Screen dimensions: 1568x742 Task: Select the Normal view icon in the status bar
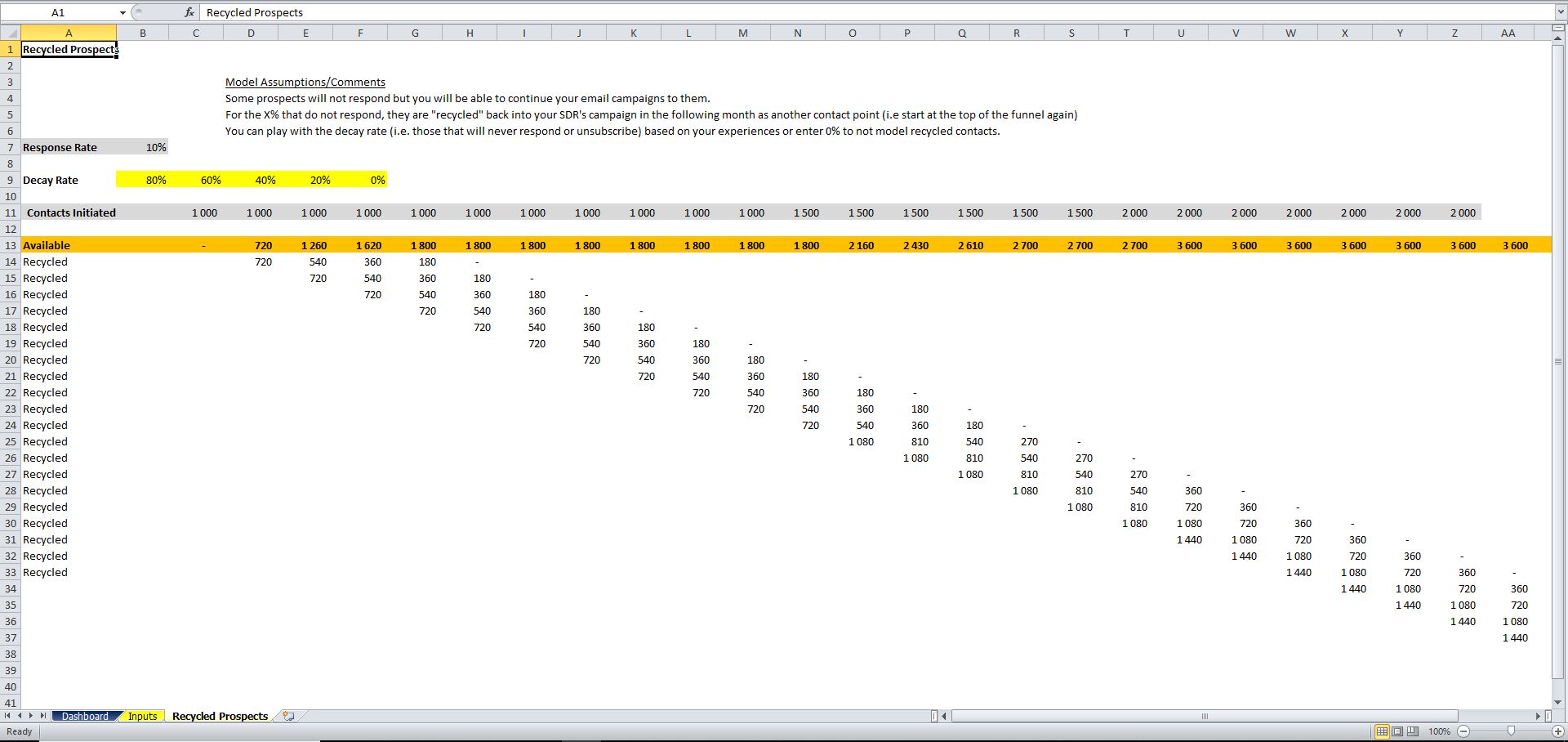click(1382, 731)
